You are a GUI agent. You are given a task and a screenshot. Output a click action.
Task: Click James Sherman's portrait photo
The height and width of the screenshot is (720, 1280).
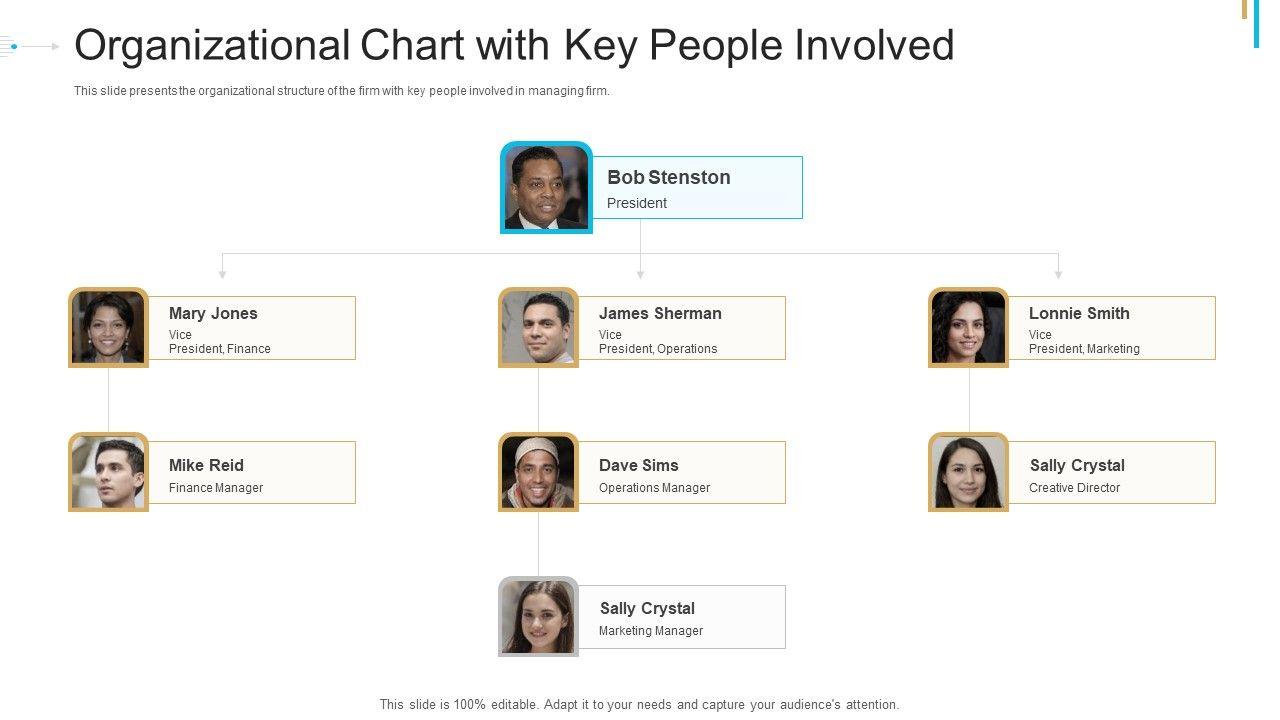point(538,327)
